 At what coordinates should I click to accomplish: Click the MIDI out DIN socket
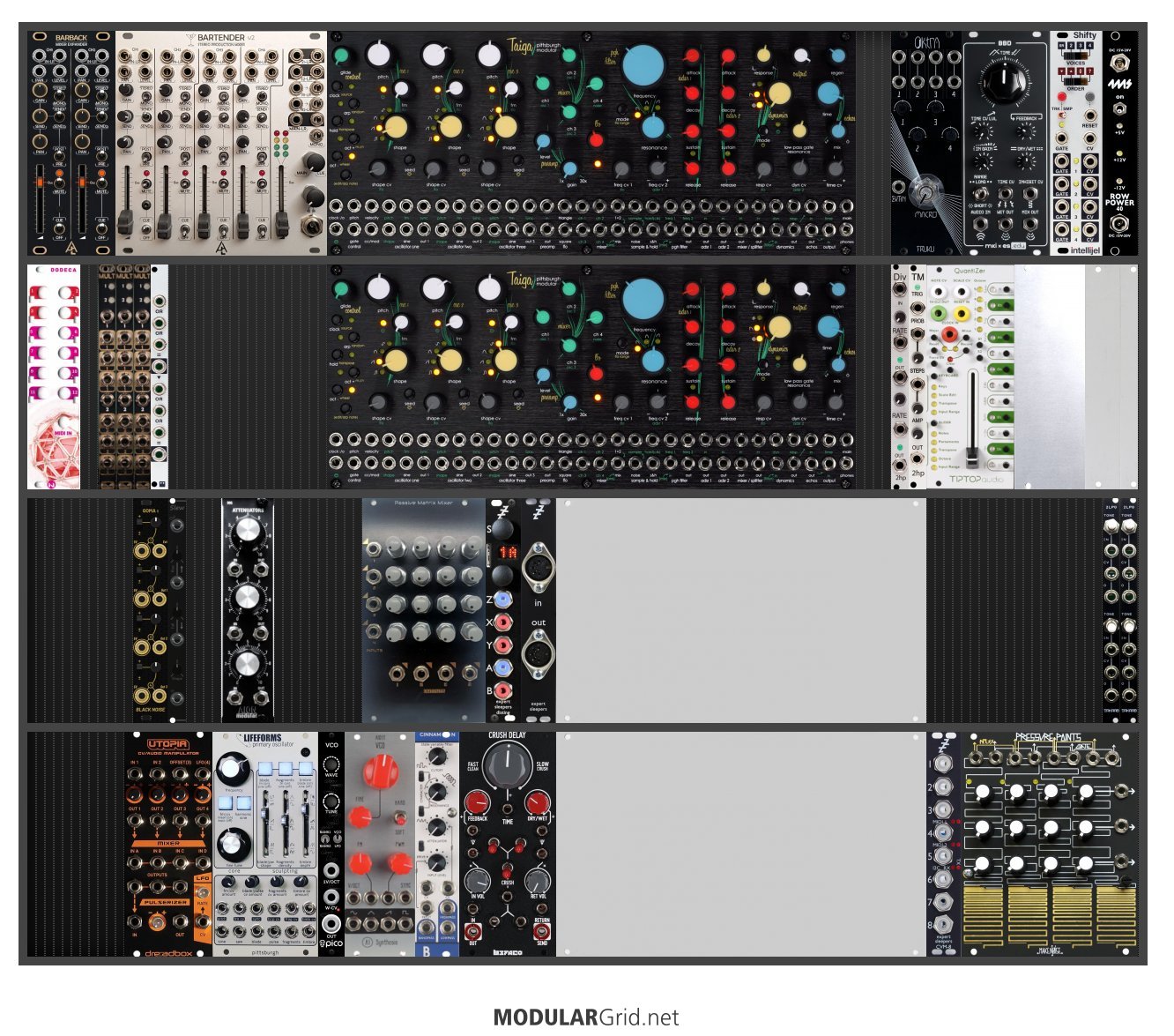[x=538, y=654]
